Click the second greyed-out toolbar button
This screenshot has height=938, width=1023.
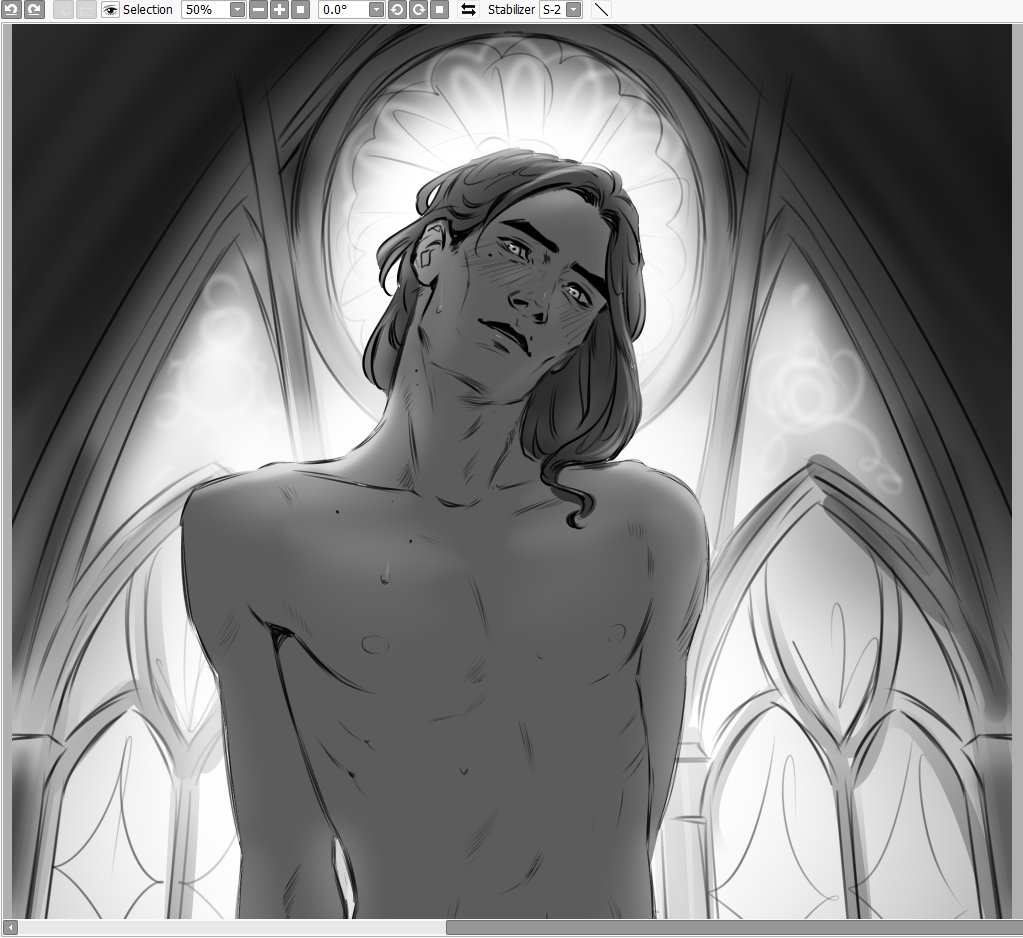pos(85,10)
